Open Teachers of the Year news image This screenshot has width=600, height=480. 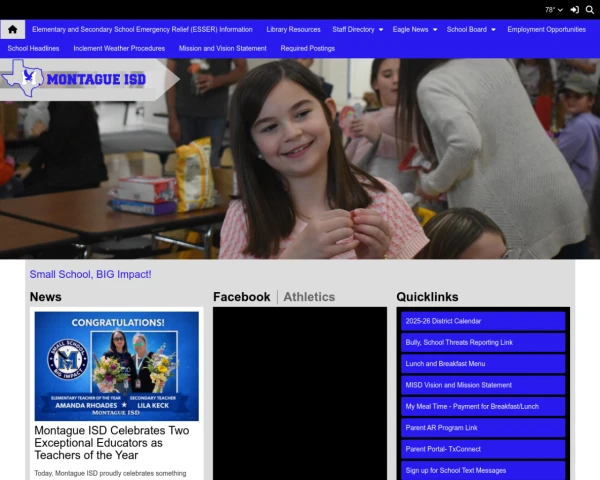point(117,366)
